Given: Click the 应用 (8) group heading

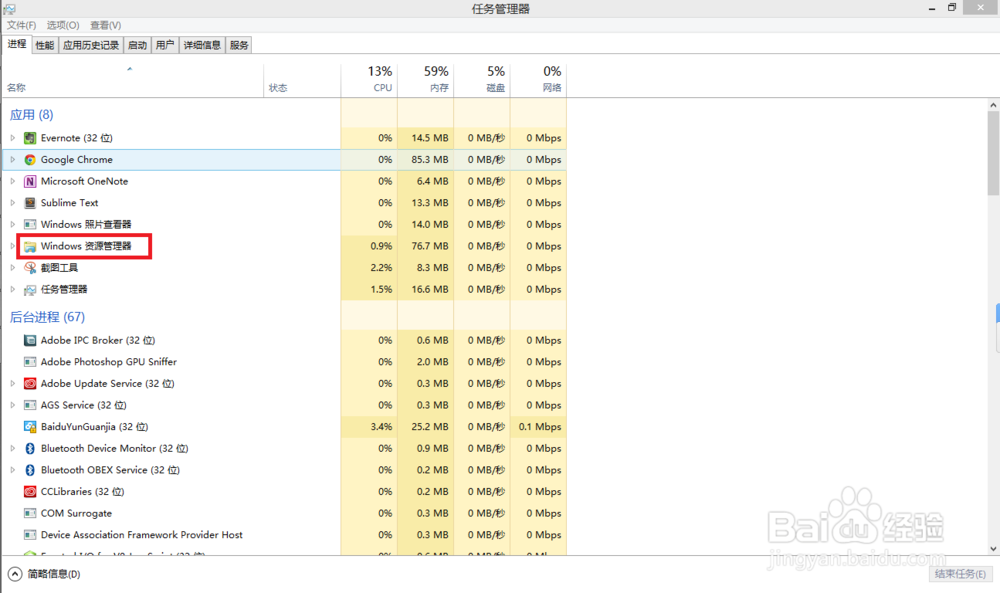Looking at the screenshot, I should click(31, 115).
